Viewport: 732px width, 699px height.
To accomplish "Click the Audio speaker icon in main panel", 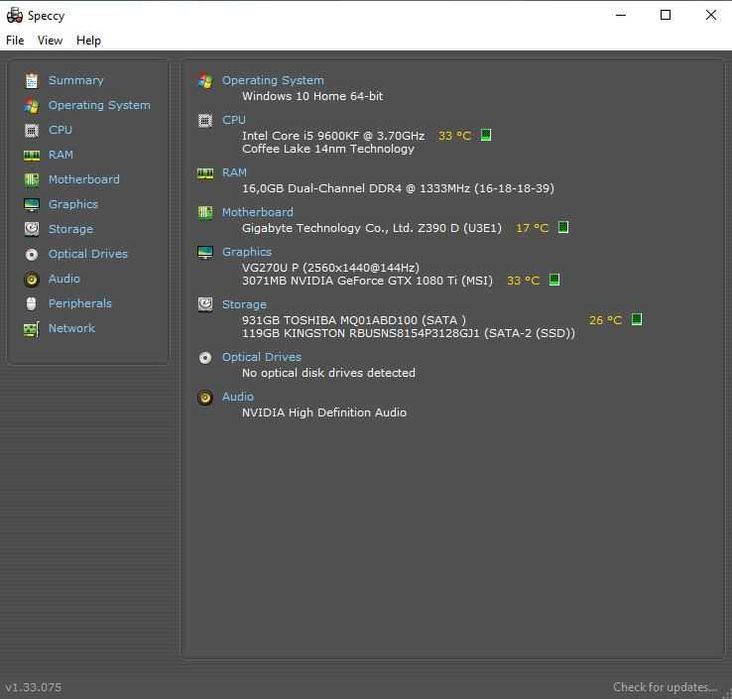I will pos(205,397).
